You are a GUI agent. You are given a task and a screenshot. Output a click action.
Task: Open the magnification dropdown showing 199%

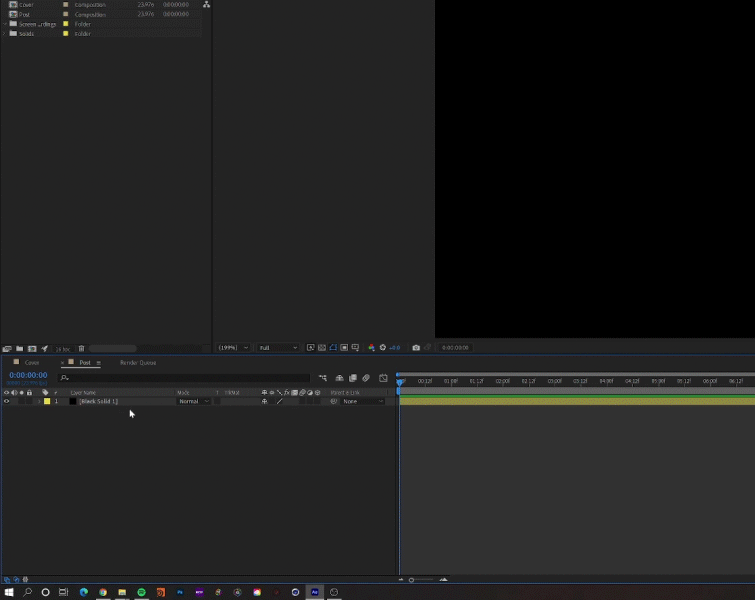click(x=234, y=348)
